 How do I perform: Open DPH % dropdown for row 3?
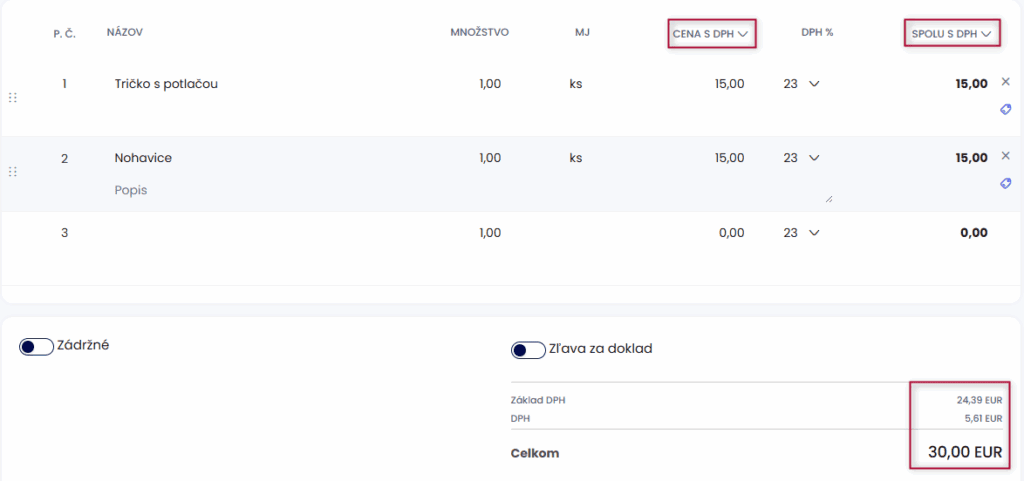click(x=802, y=233)
